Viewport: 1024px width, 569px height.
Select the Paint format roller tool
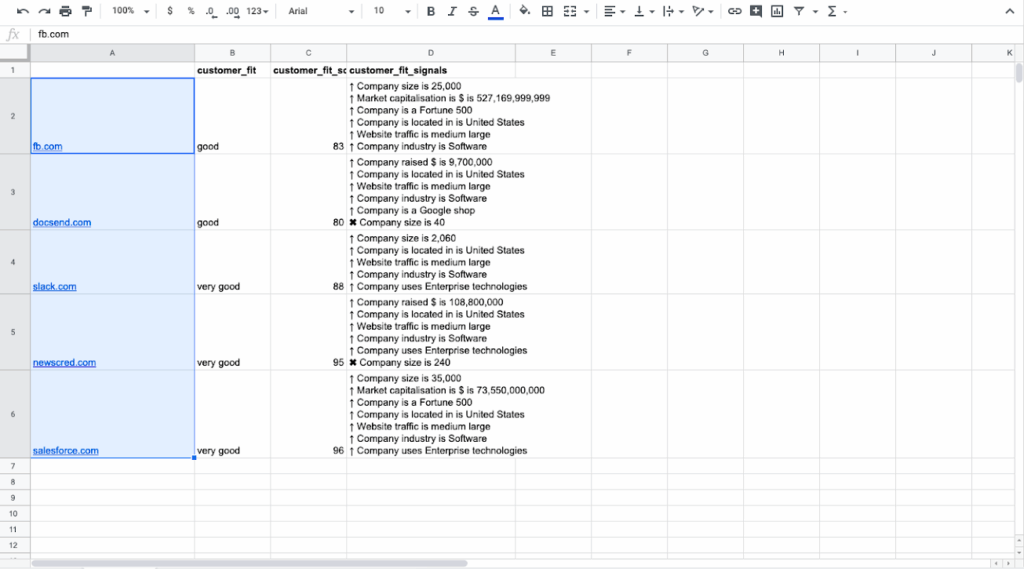tap(87, 11)
